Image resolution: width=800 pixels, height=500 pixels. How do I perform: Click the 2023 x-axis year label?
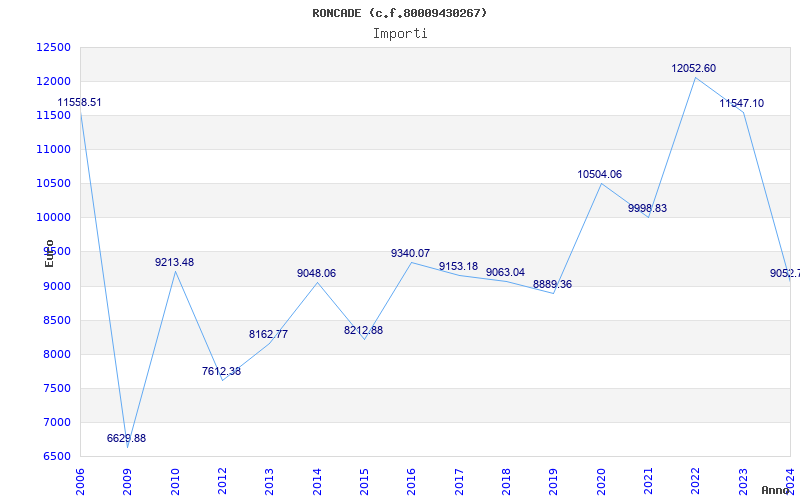(x=743, y=482)
